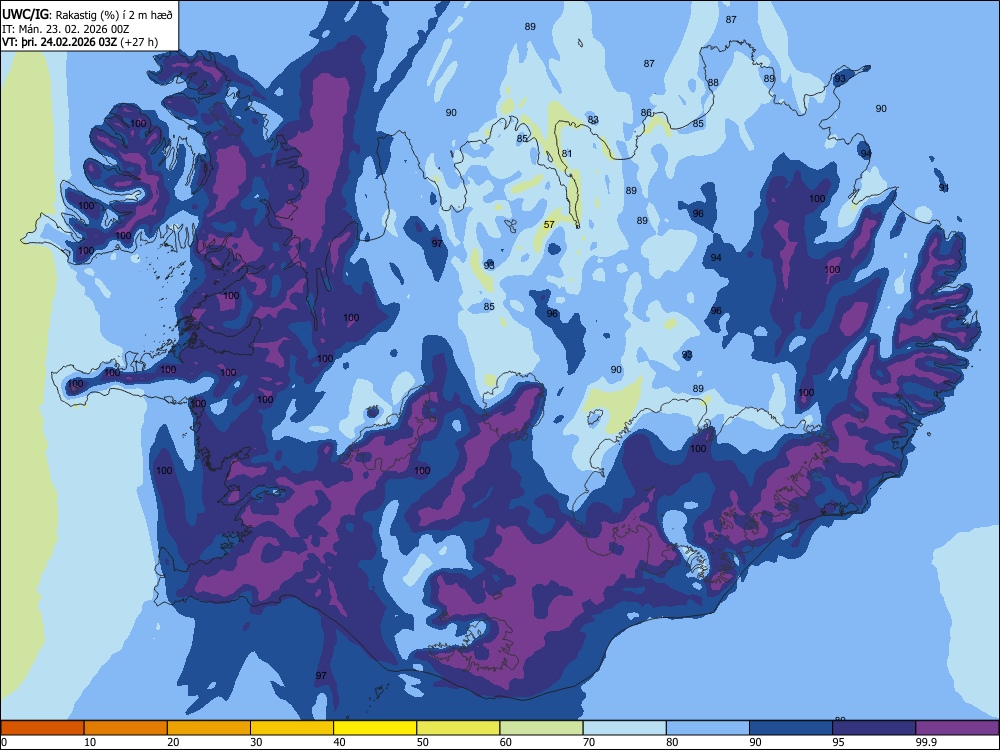
Task: Click the 95–99.9 indigo legend swatch
Action: pyautogui.click(x=874, y=728)
